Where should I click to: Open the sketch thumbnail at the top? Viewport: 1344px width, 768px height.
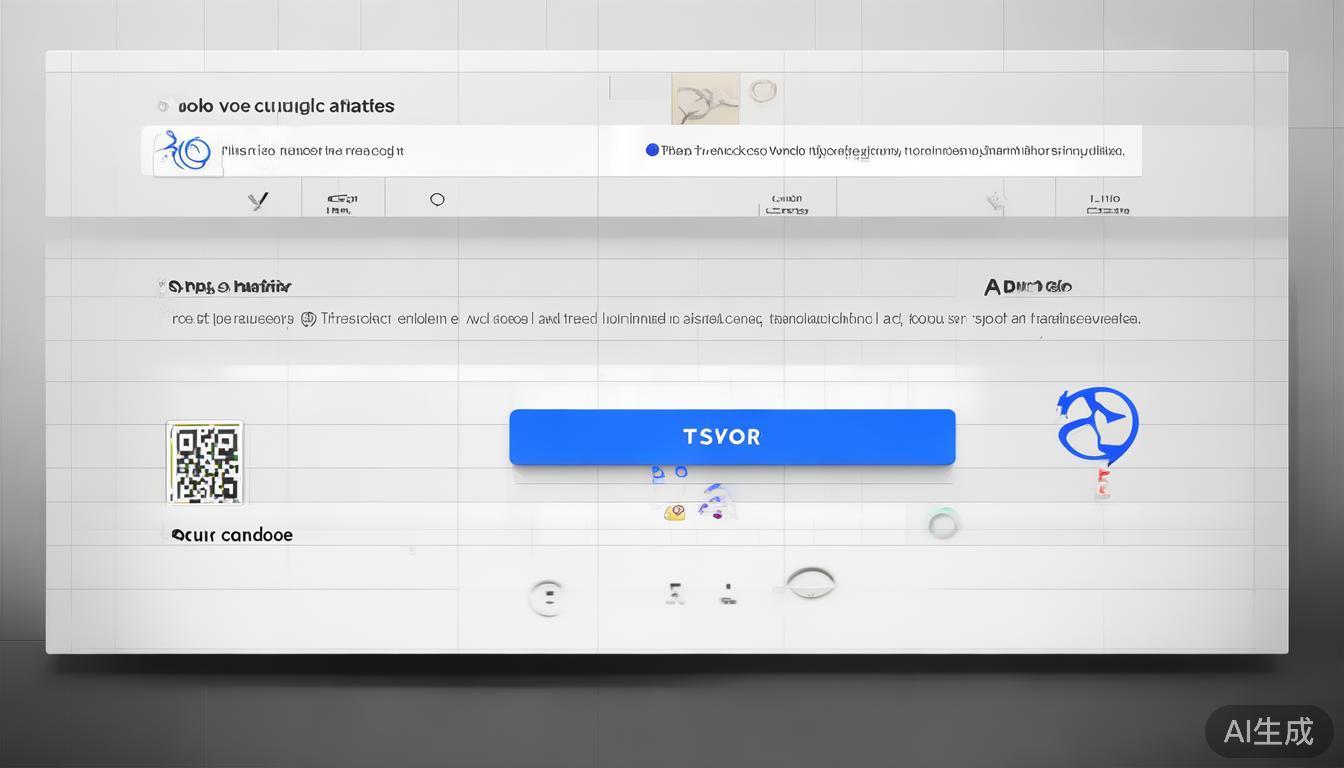pyautogui.click(x=705, y=99)
